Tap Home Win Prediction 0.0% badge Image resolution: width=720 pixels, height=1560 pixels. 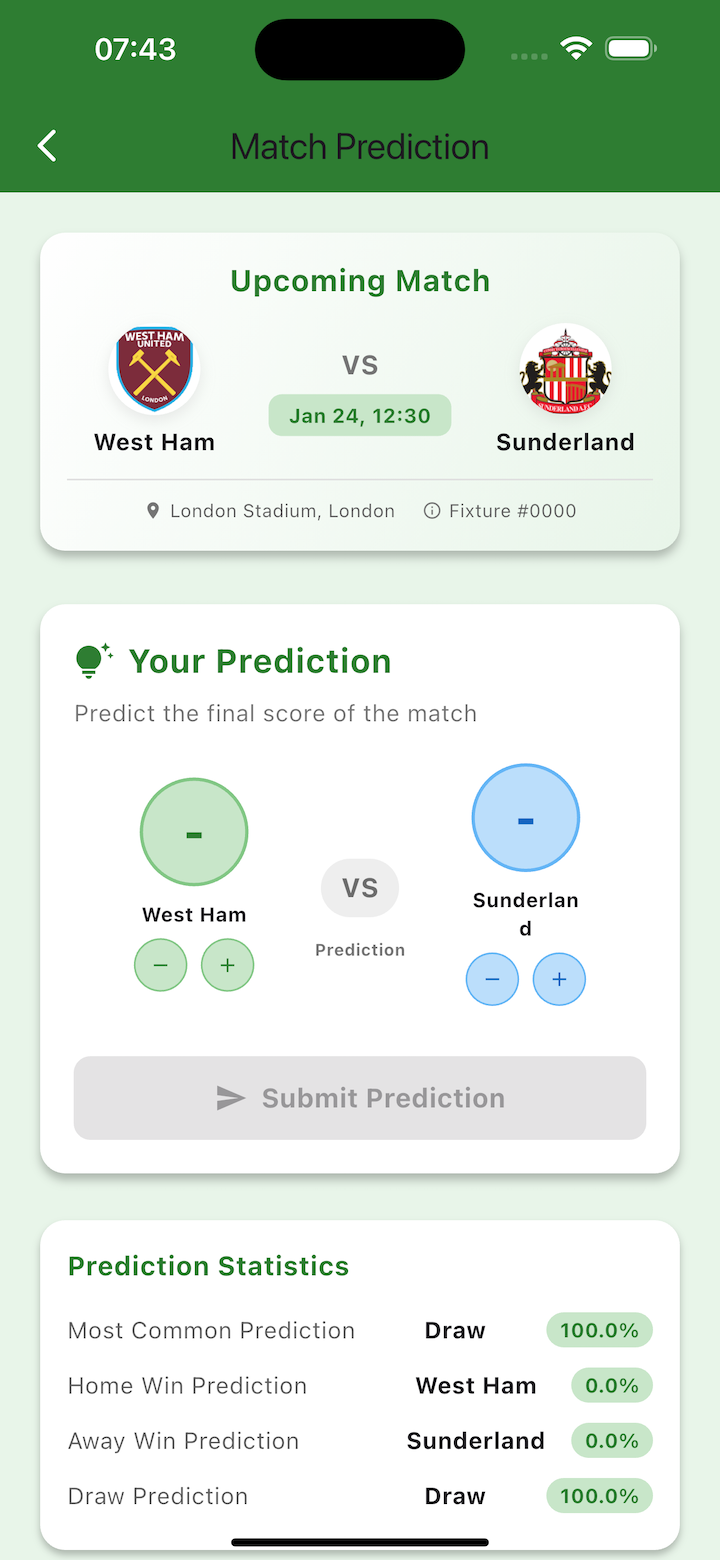[612, 1386]
